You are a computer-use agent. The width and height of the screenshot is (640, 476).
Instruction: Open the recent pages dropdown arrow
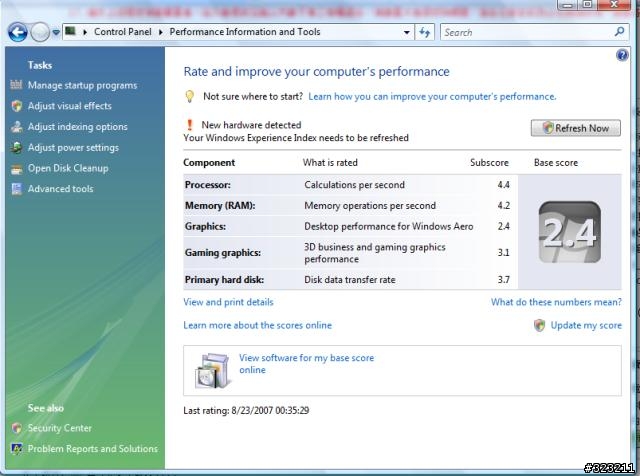(56, 32)
